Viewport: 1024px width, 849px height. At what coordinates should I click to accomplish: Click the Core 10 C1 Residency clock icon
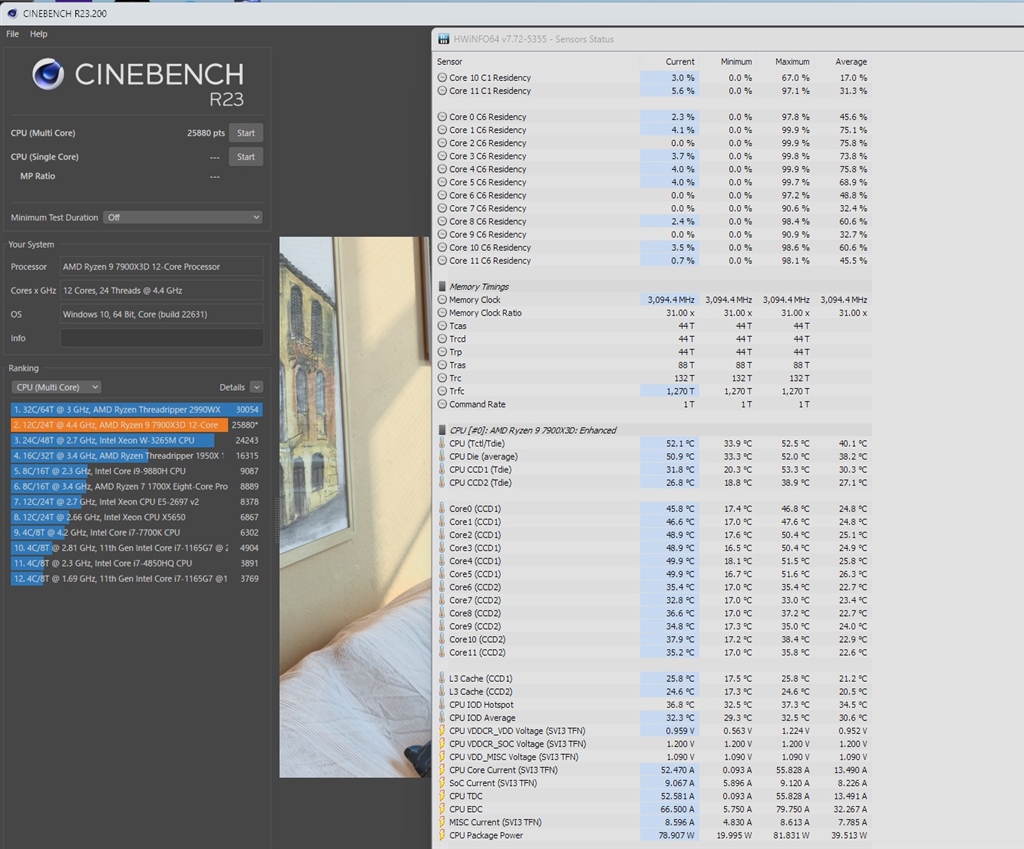[x=442, y=78]
